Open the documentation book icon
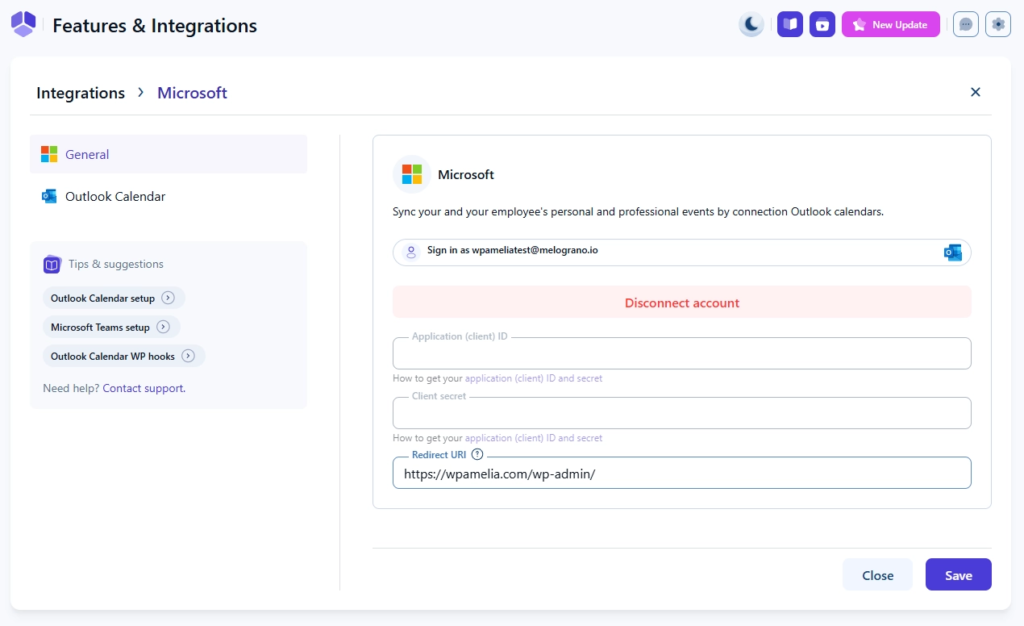Screen dimensions: 1024x626 [x=790, y=25]
